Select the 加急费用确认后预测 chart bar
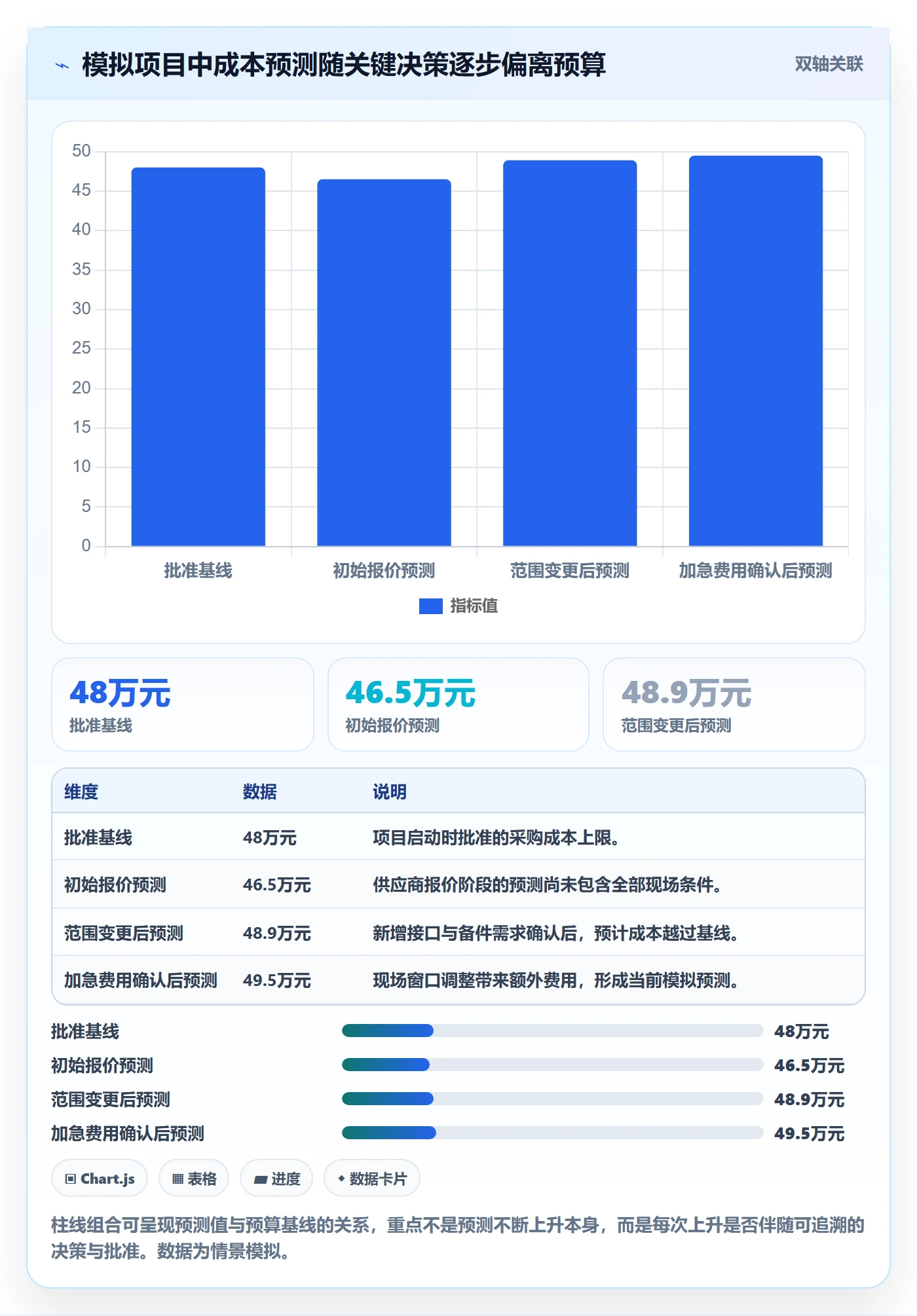The image size is (917, 1316). (755, 351)
